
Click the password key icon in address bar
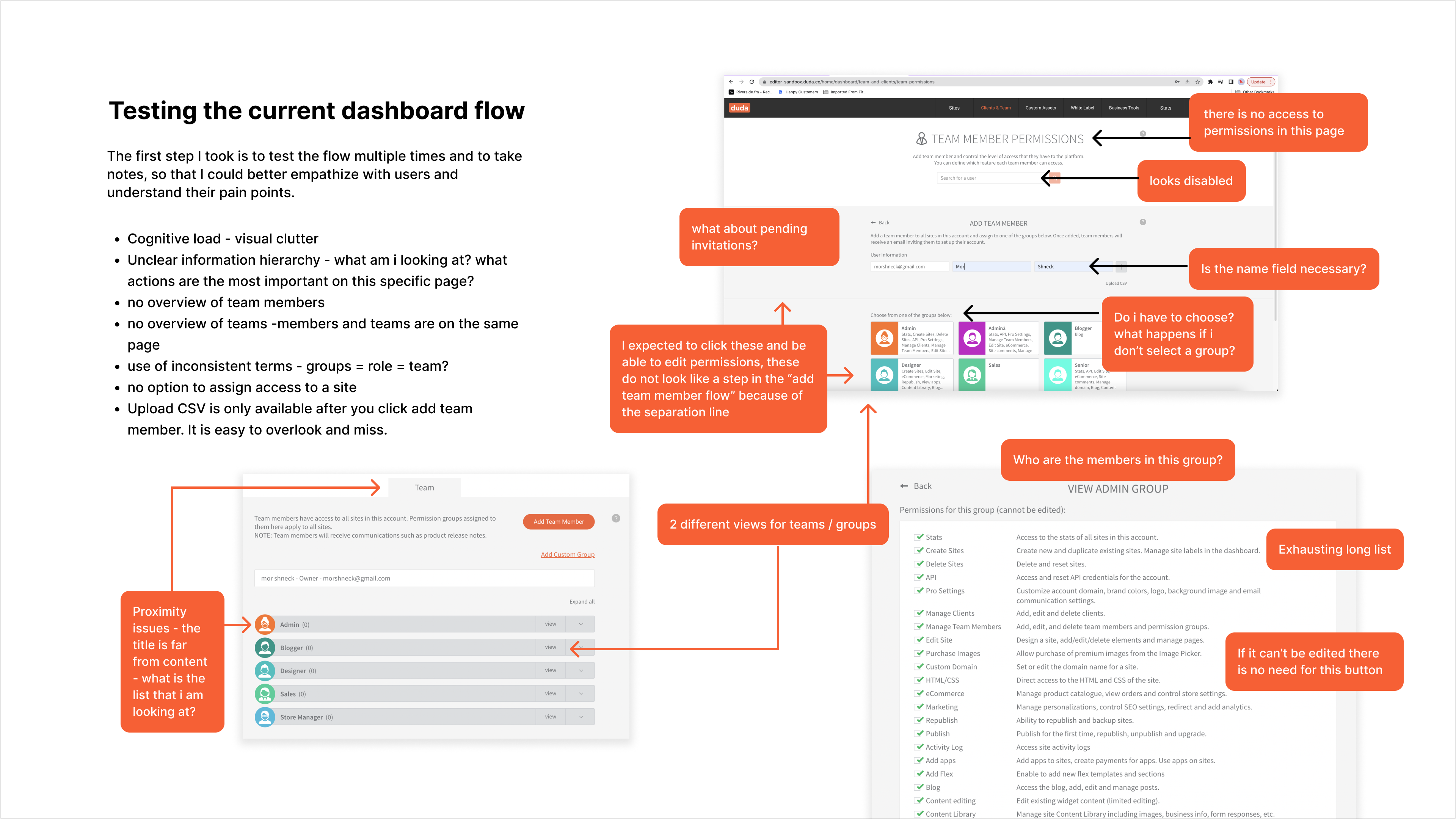click(x=1177, y=82)
